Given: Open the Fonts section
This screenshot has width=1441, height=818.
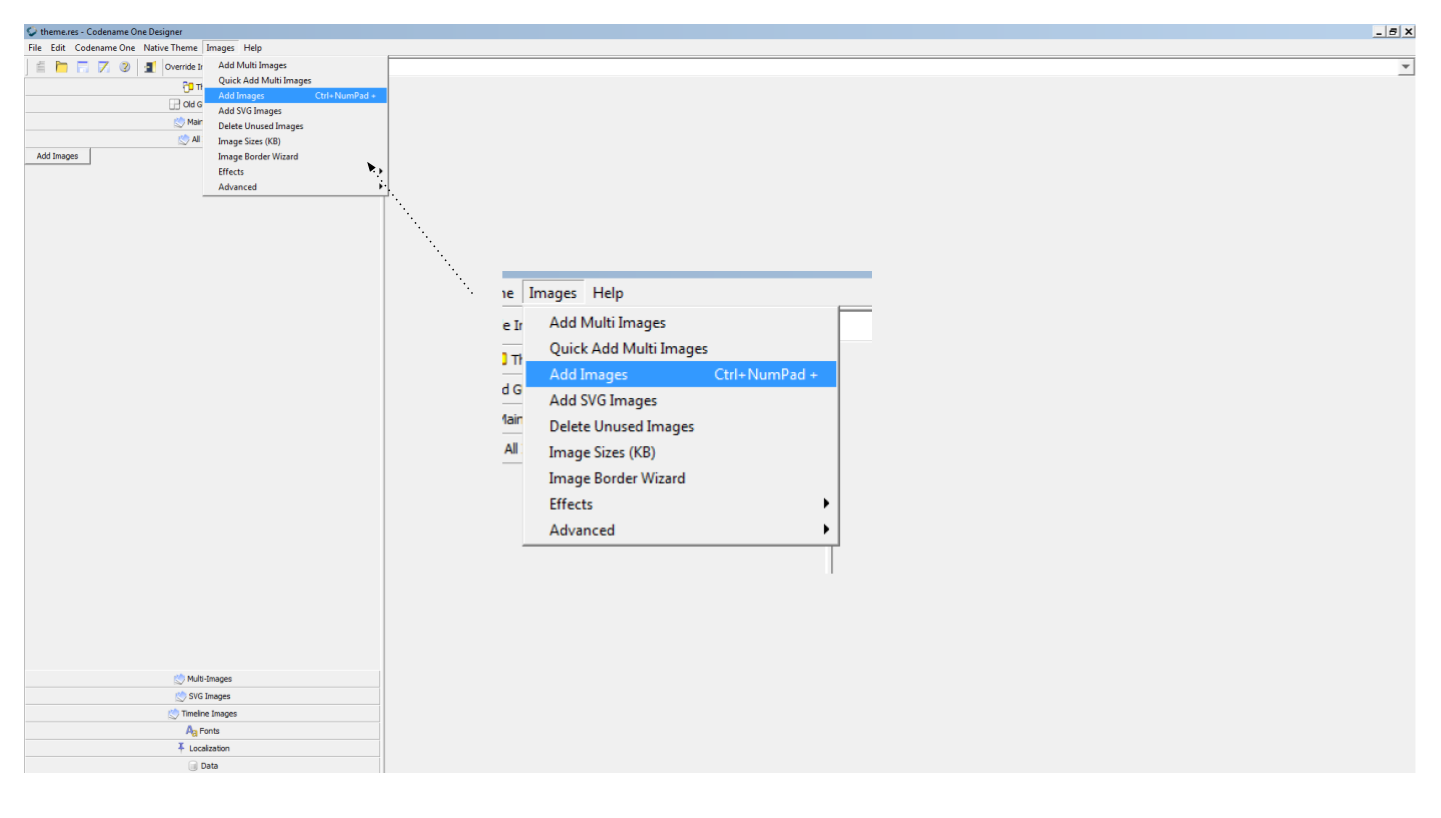Looking at the screenshot, I should pyautogui.click(x=202, y=731).
